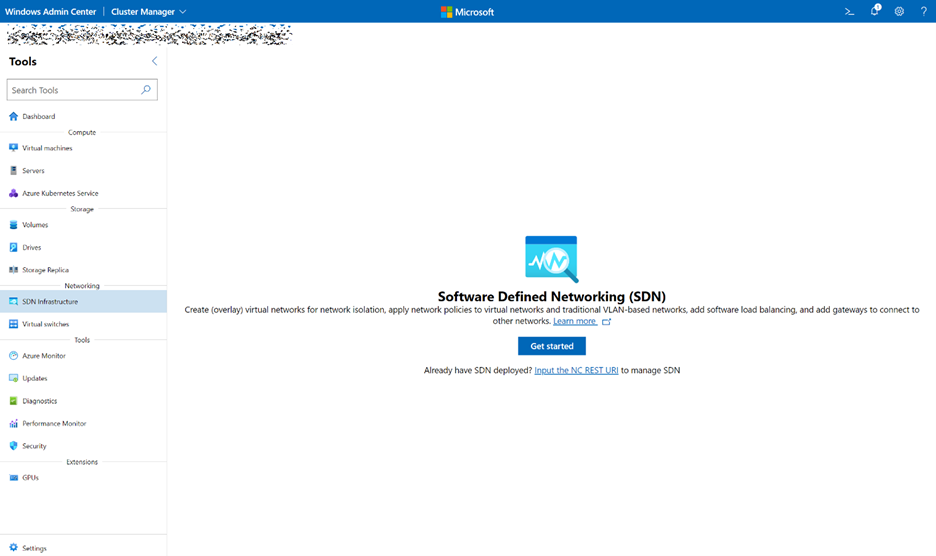Screen dimensions: 936x556
Task: Click the Virtual switches grid icon
Action: point(13,324)
